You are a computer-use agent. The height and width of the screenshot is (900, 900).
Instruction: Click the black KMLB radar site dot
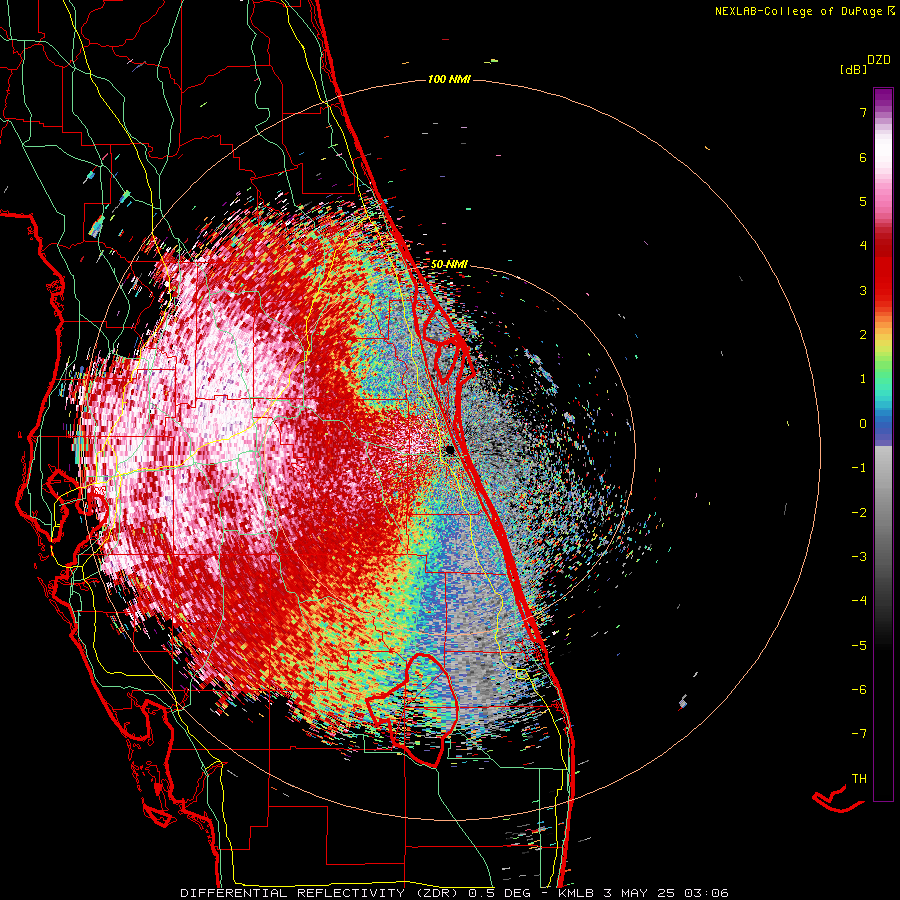tap(450, 449)
